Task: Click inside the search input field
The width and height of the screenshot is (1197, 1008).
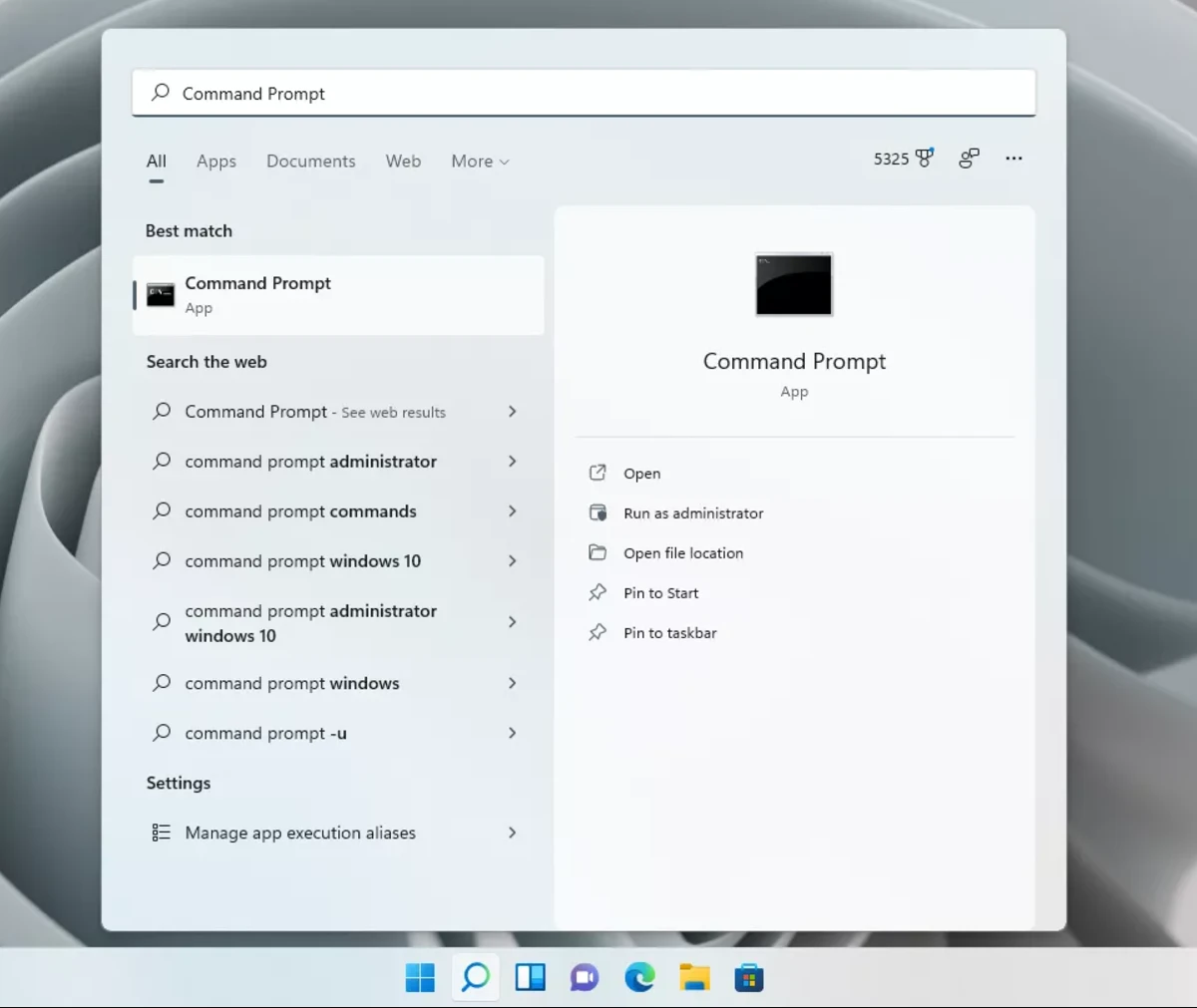Action: (x=584, y=93)
